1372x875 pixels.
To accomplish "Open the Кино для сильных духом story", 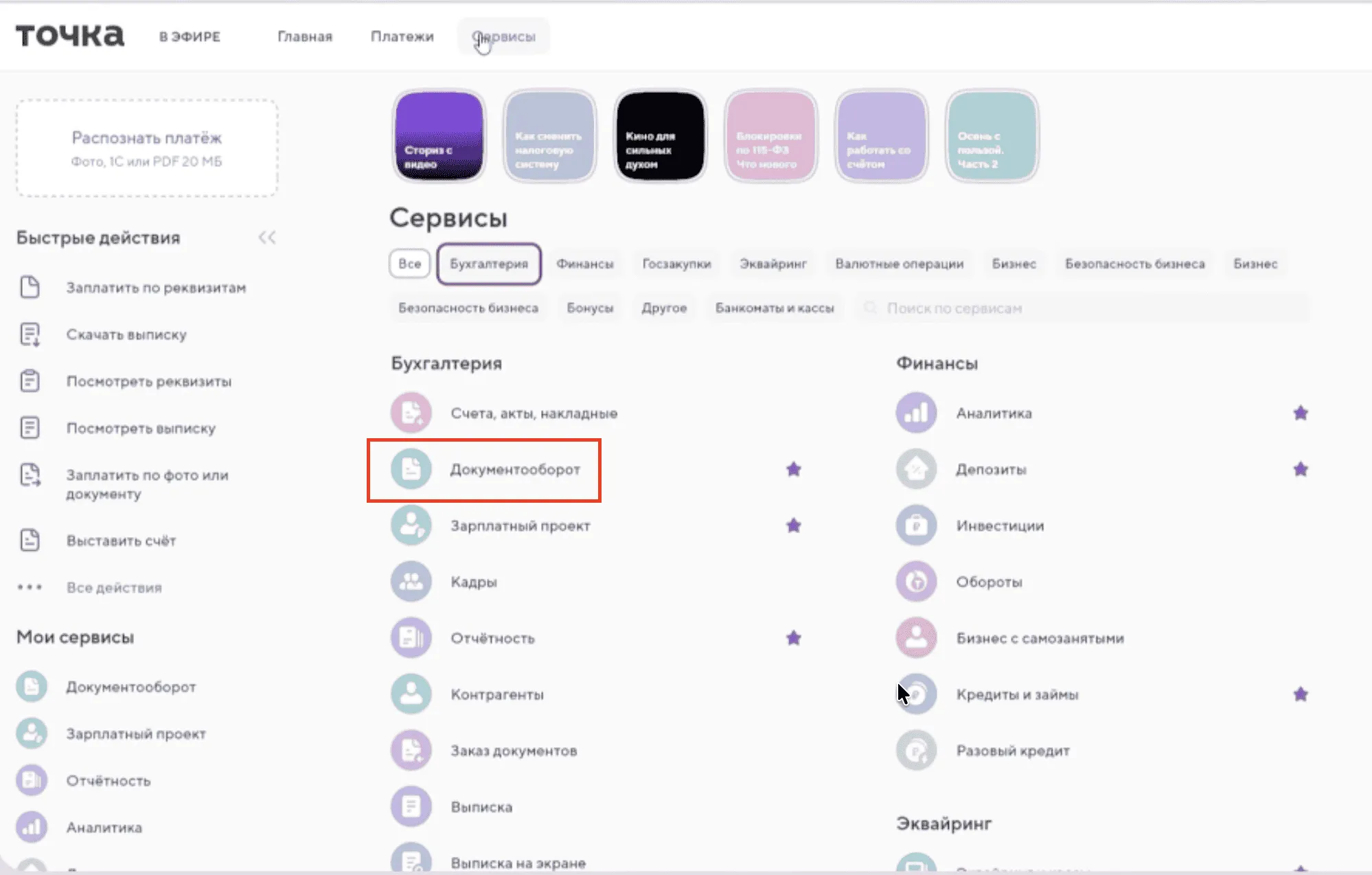I will tap(660, 136).
